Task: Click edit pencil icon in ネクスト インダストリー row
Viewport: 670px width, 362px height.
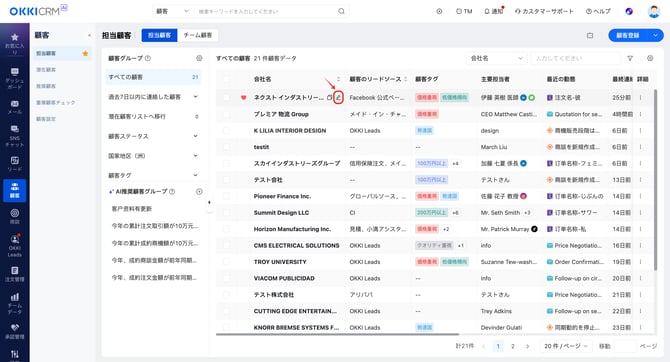Action: tap(338, 97)
